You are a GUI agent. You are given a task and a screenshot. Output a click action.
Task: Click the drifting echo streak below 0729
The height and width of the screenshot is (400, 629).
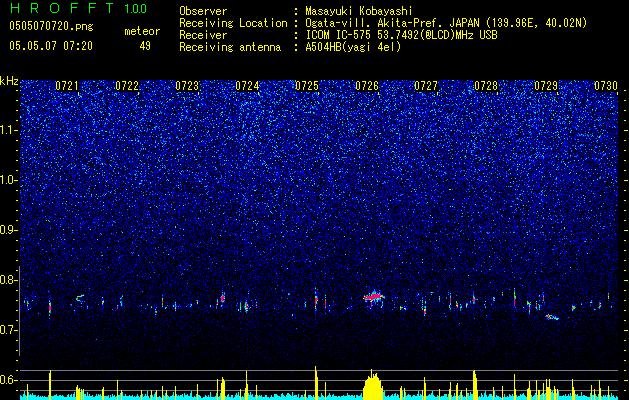(x=552, y=317)
